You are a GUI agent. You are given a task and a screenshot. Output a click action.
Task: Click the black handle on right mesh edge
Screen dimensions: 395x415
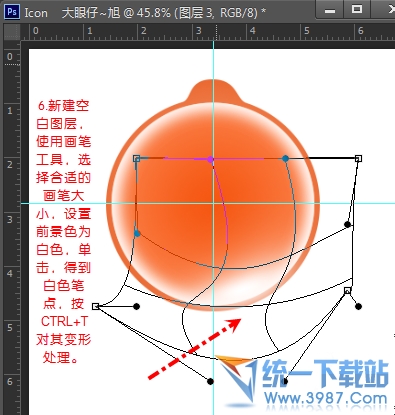(347, 224)
